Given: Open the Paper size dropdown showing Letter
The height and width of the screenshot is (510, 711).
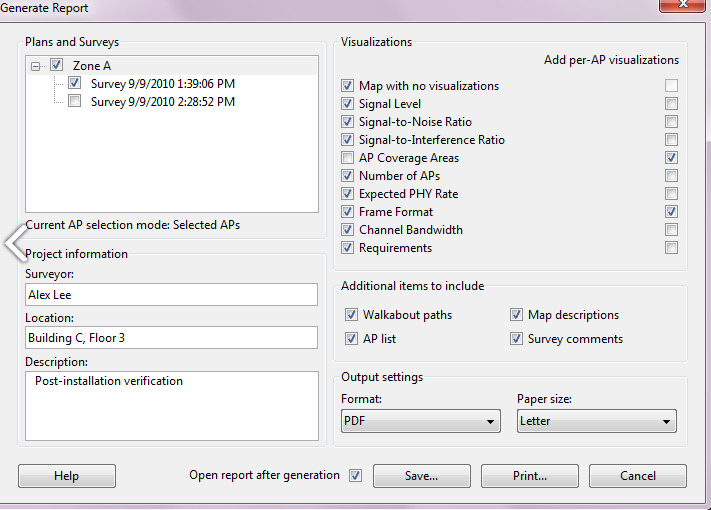Looking at the screenshot, I should click(x=597, y=421).
